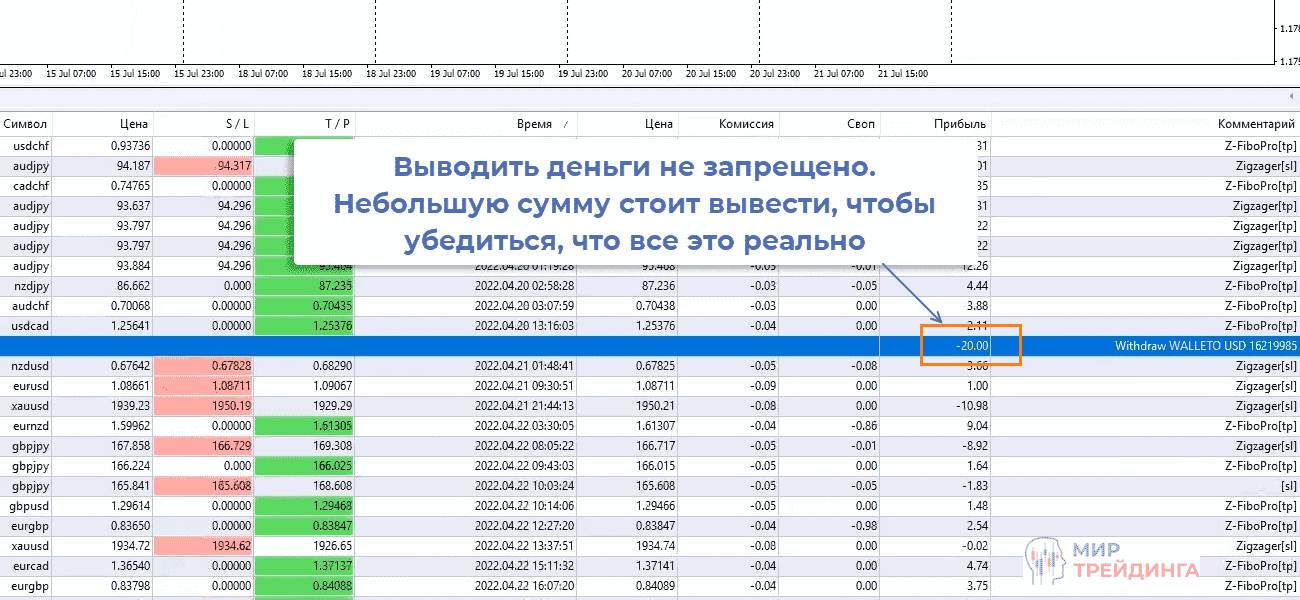Viewport: 1300px width, 600px height.
Task: Click the green T/P cell 1.25376 for usdcad
Action: (305, 325)
